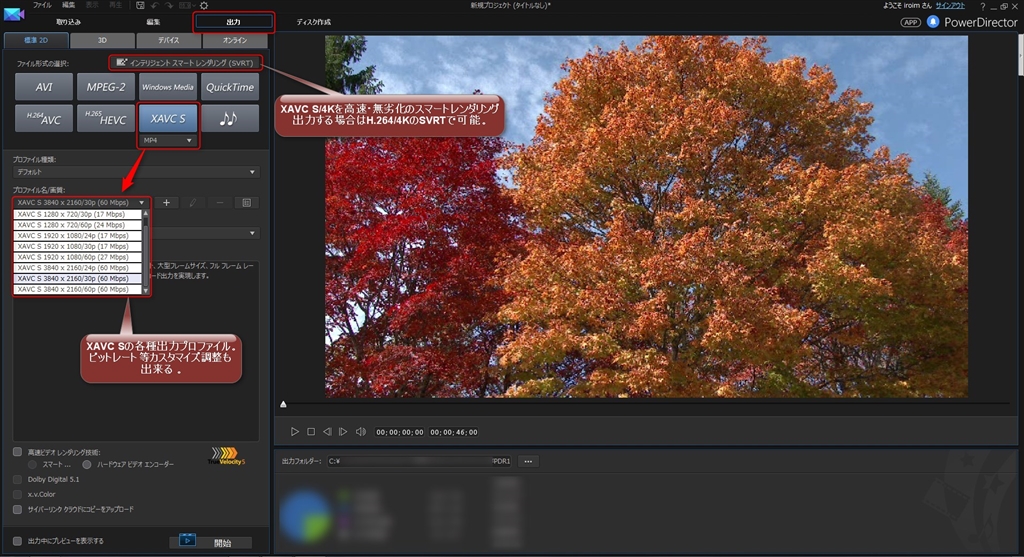Screen dimensions: 1024x557
Task: Click the volume speaker icon
Action: (360, 432)
